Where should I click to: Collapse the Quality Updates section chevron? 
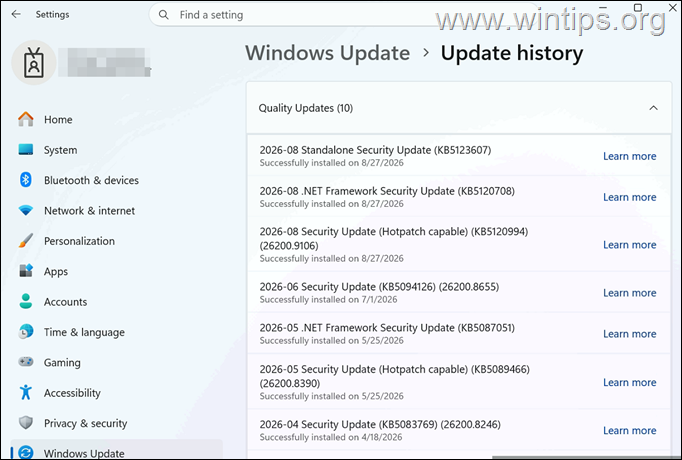[653, 108]
